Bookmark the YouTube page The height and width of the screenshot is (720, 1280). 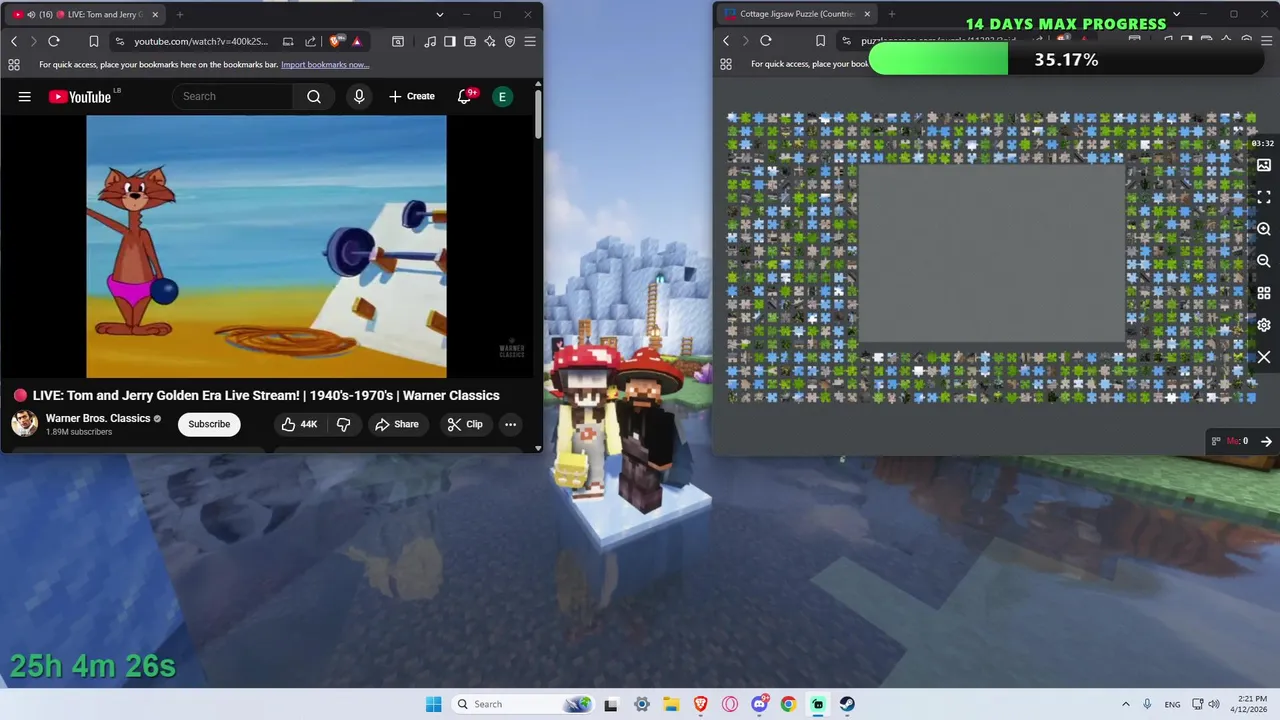93,41
